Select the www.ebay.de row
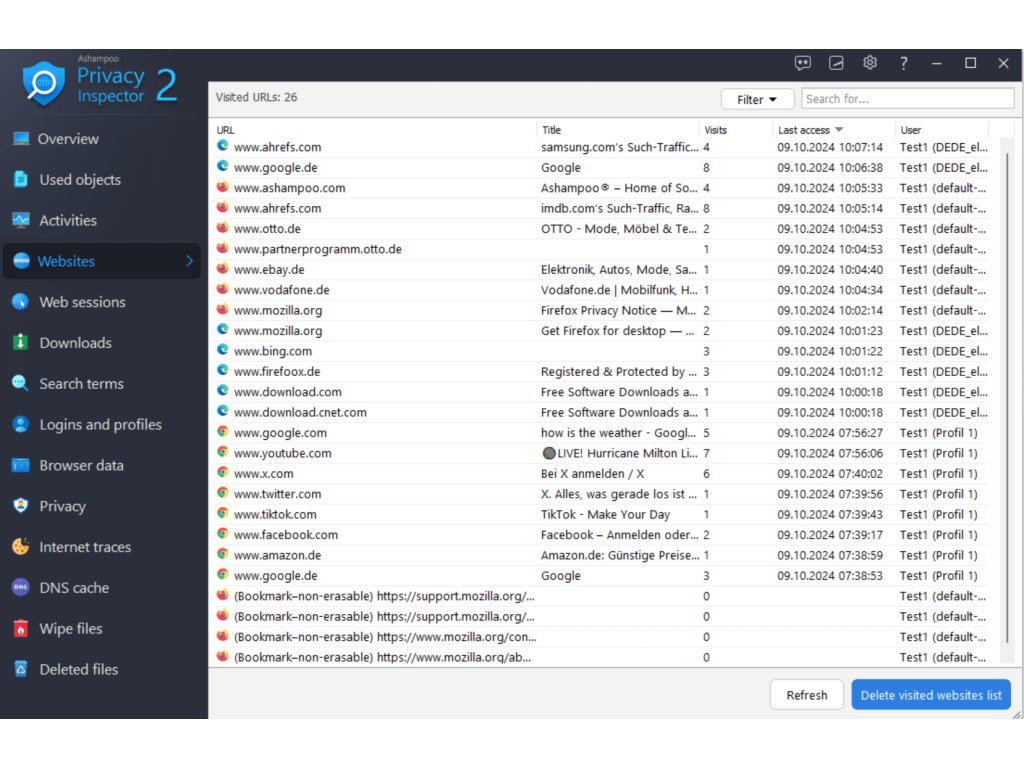This screenshot has height=768, width=1024. (603, 269)
